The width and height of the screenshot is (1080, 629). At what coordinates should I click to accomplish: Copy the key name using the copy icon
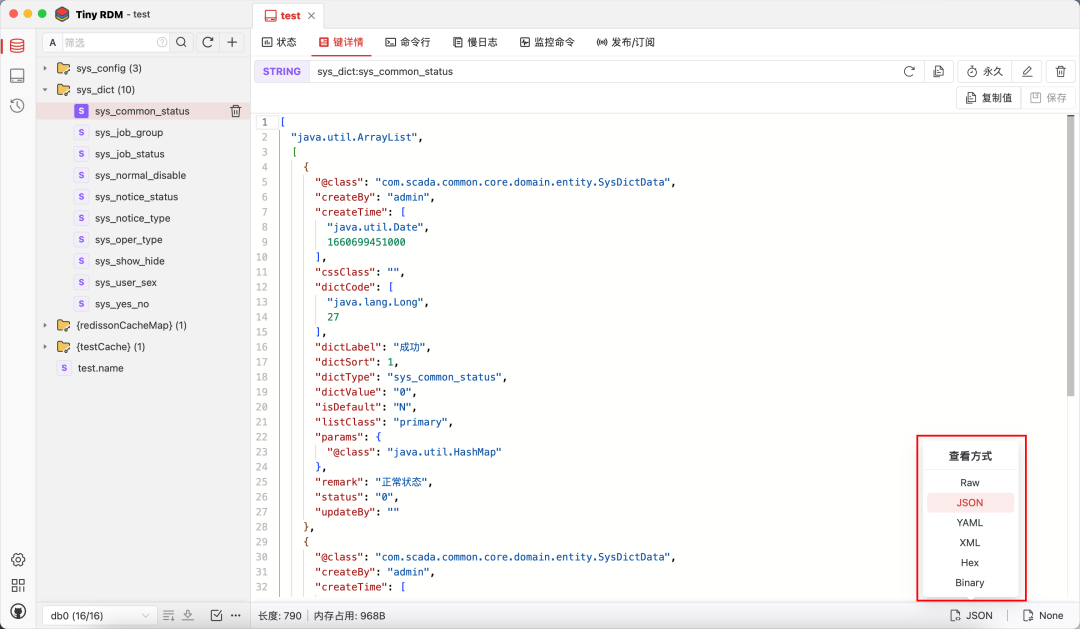click(937, 71)
